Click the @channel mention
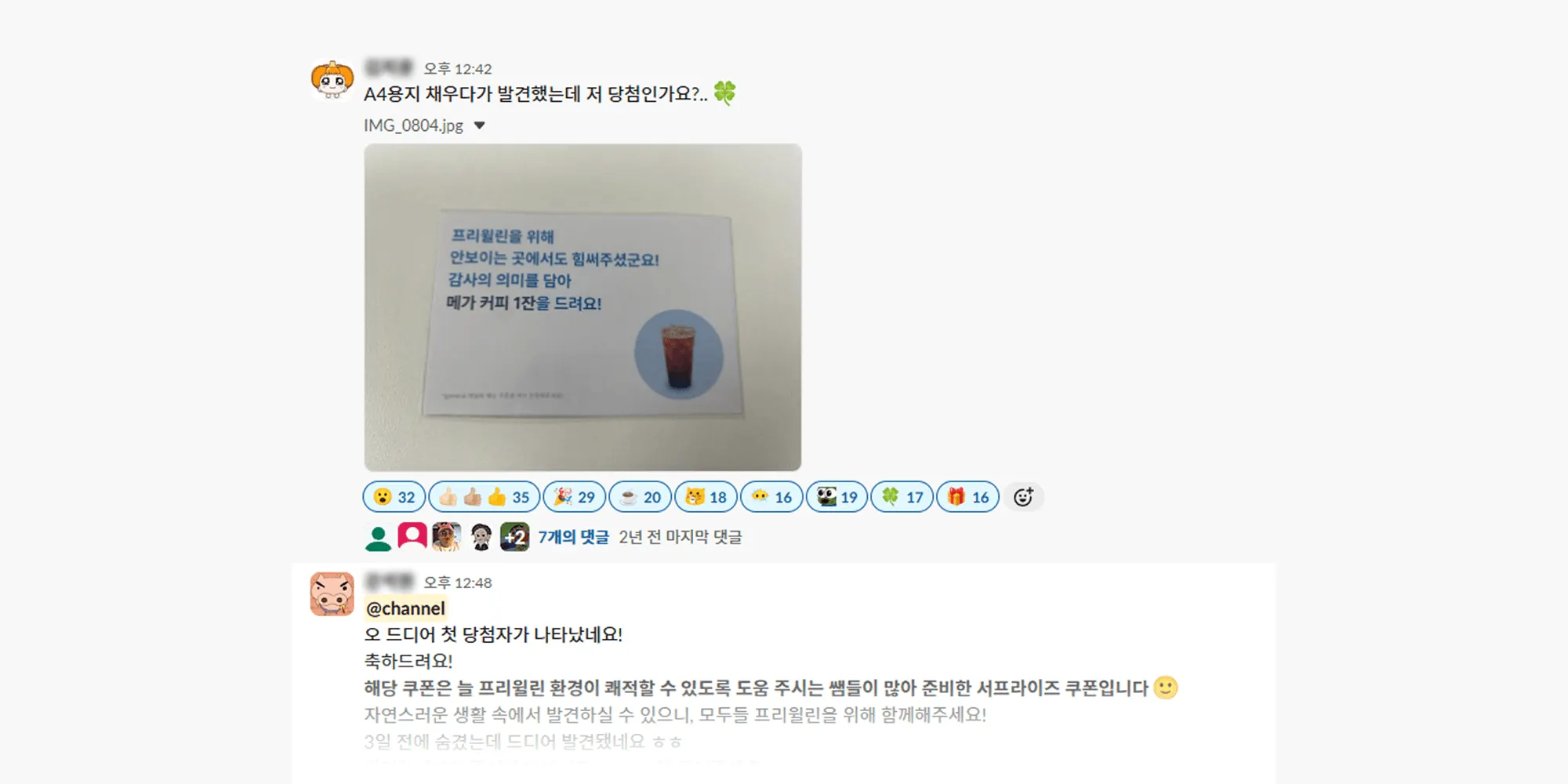Image resolution: width=1568 pixels, height=784 pixels. [x=405, y=608]
